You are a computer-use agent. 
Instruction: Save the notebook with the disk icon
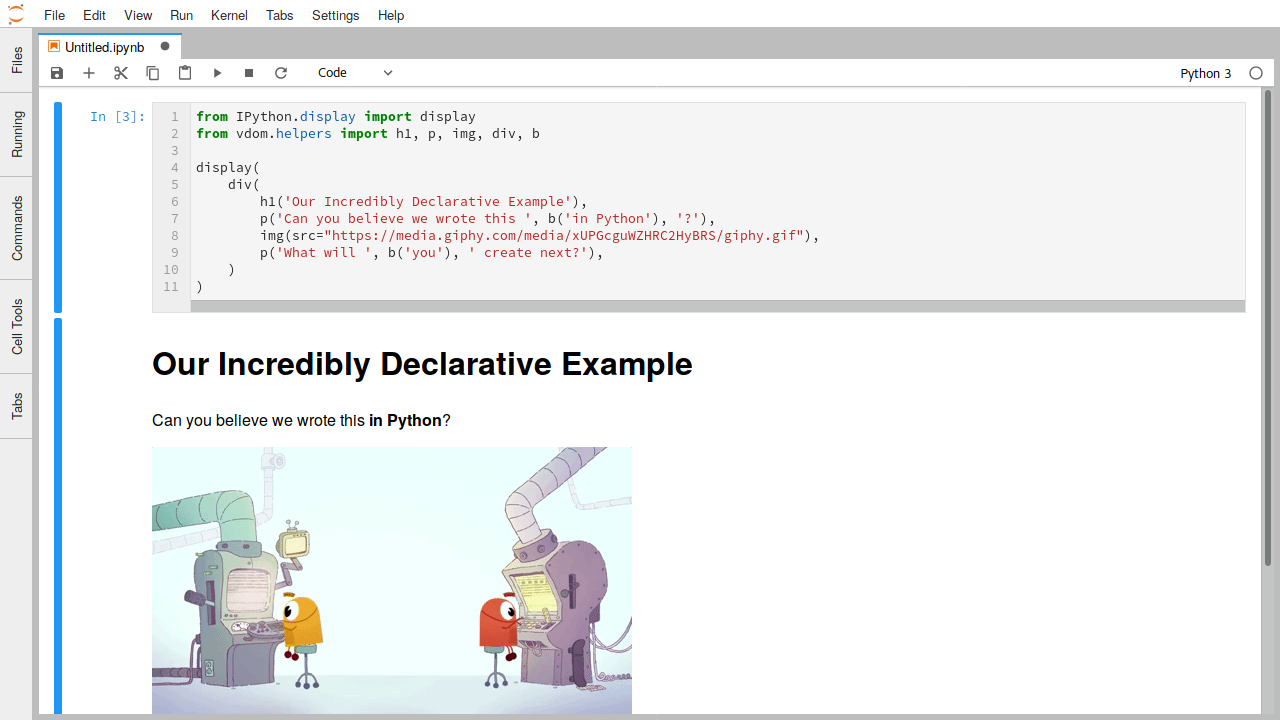tap(57, 73)
